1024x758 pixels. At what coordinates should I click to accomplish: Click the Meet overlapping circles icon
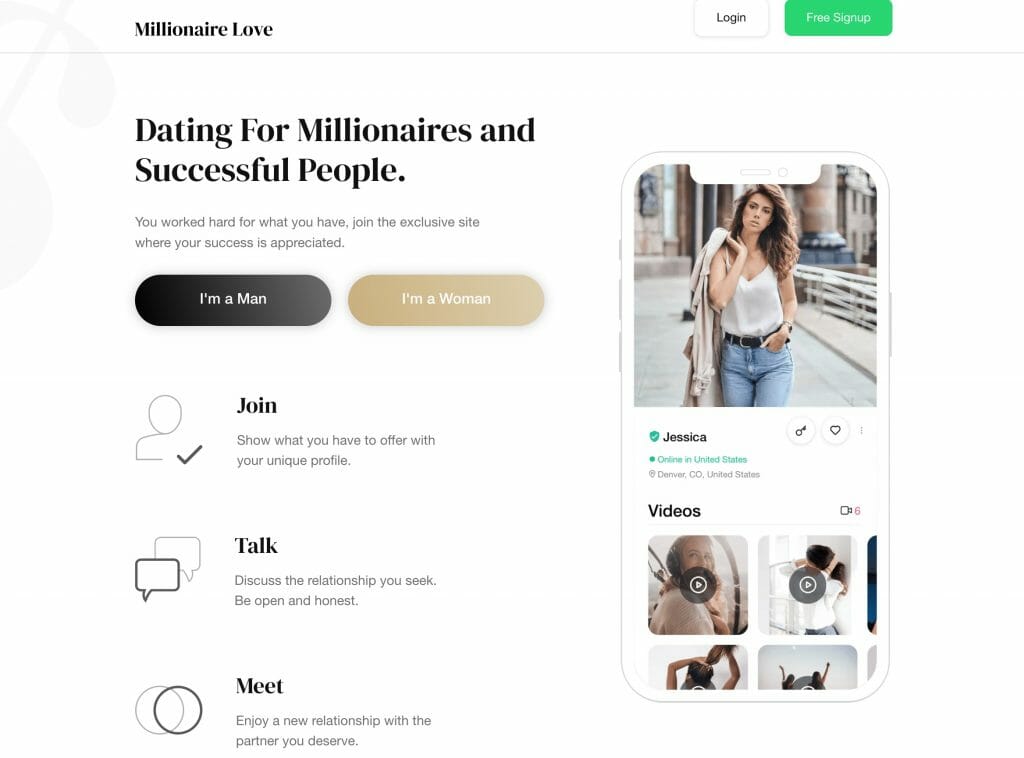168,710
